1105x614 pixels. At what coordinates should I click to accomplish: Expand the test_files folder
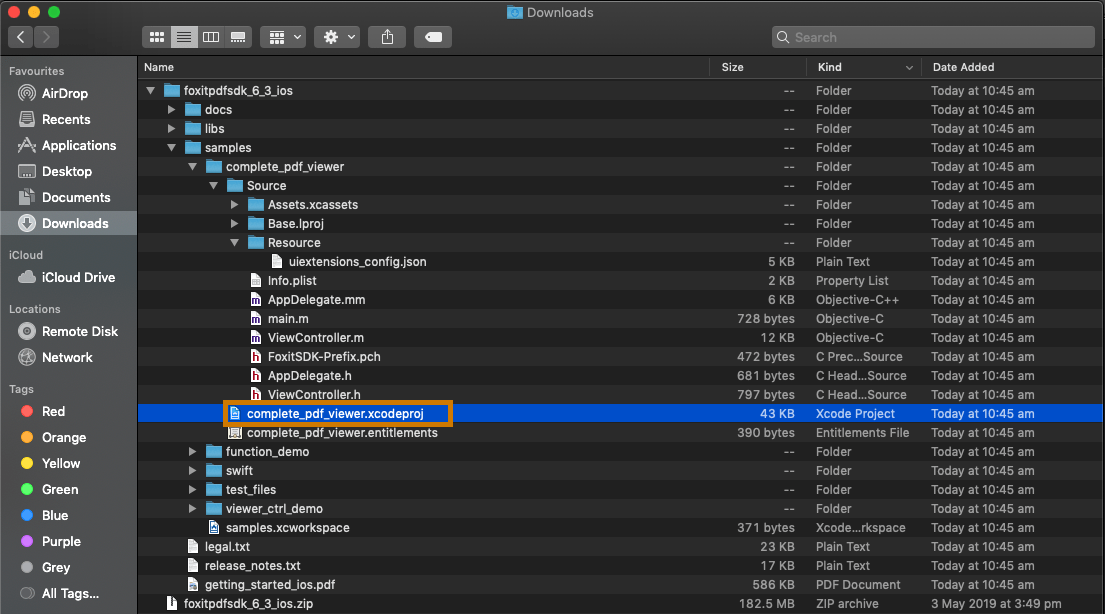click(192, 489)
